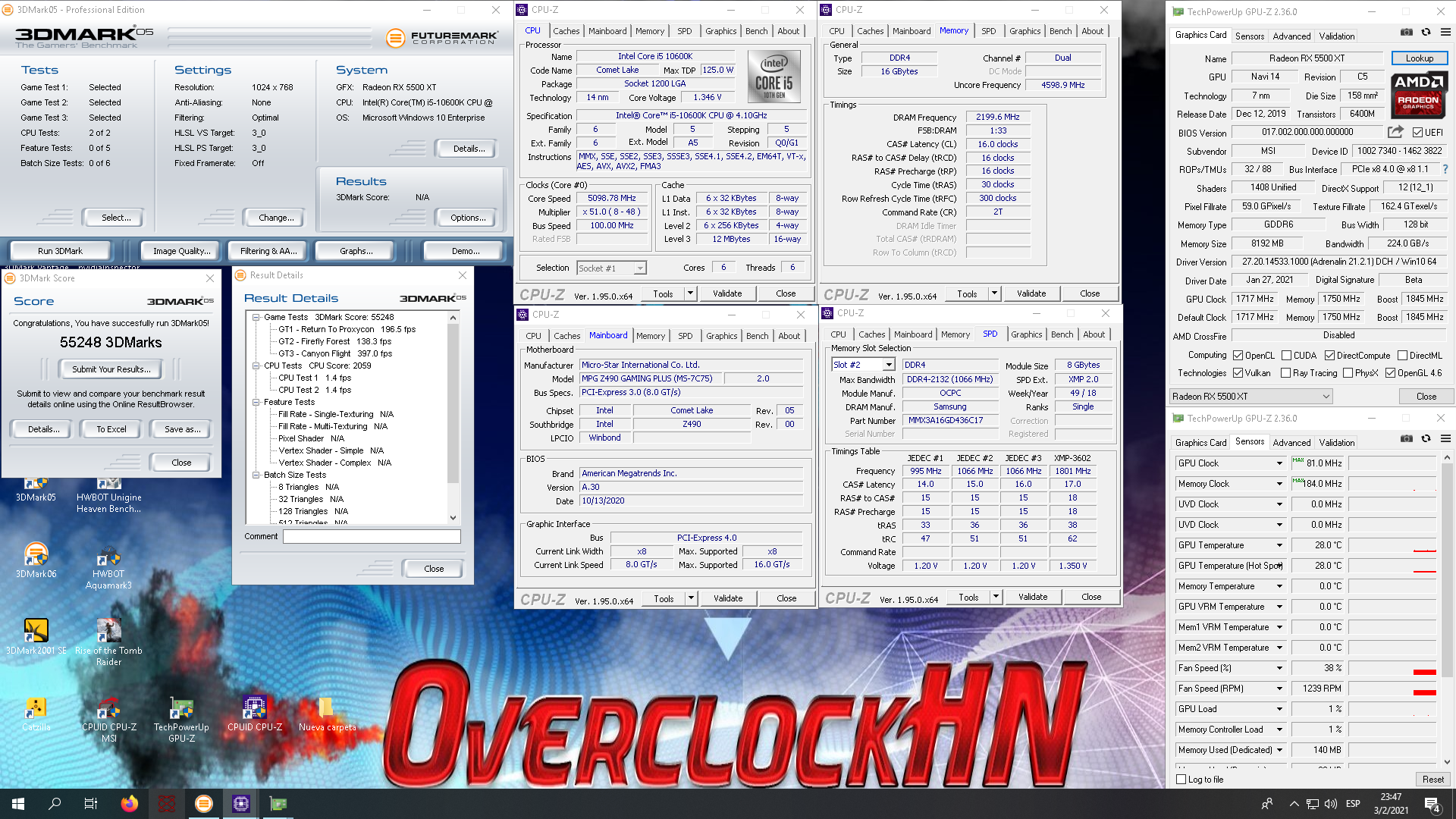Click the Lookup button in GPU-Z
This screenshot has width=1456, height=819.
point(1419,58)
